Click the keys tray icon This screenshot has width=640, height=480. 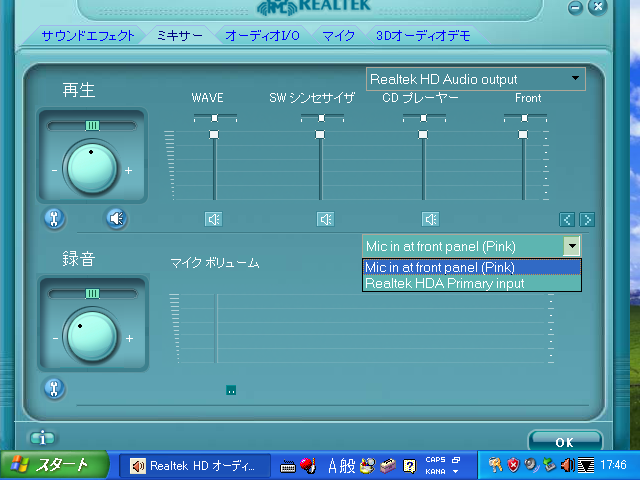pyautogui.click(x=496, y=465)
